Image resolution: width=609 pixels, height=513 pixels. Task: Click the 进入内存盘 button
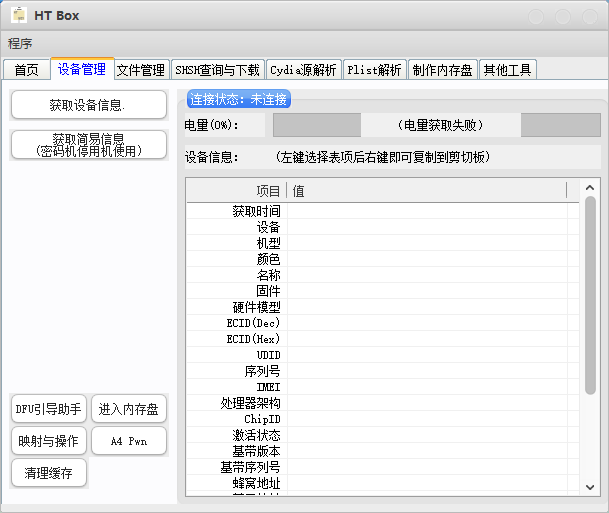point(129,409)
